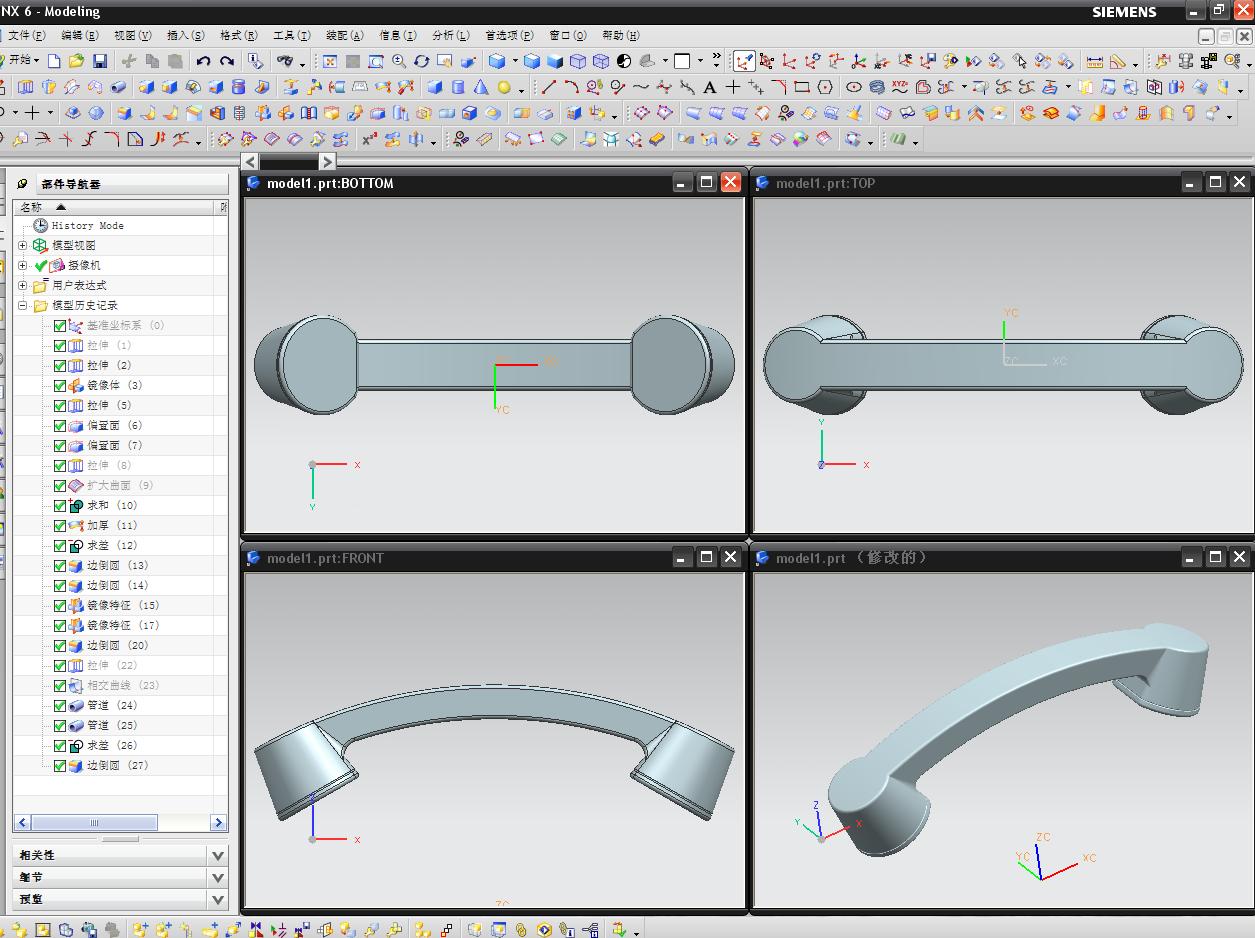This screenshot has width=1255, height=938.
Task: Activate the Rotate view tool
Action: pos(422,61)
